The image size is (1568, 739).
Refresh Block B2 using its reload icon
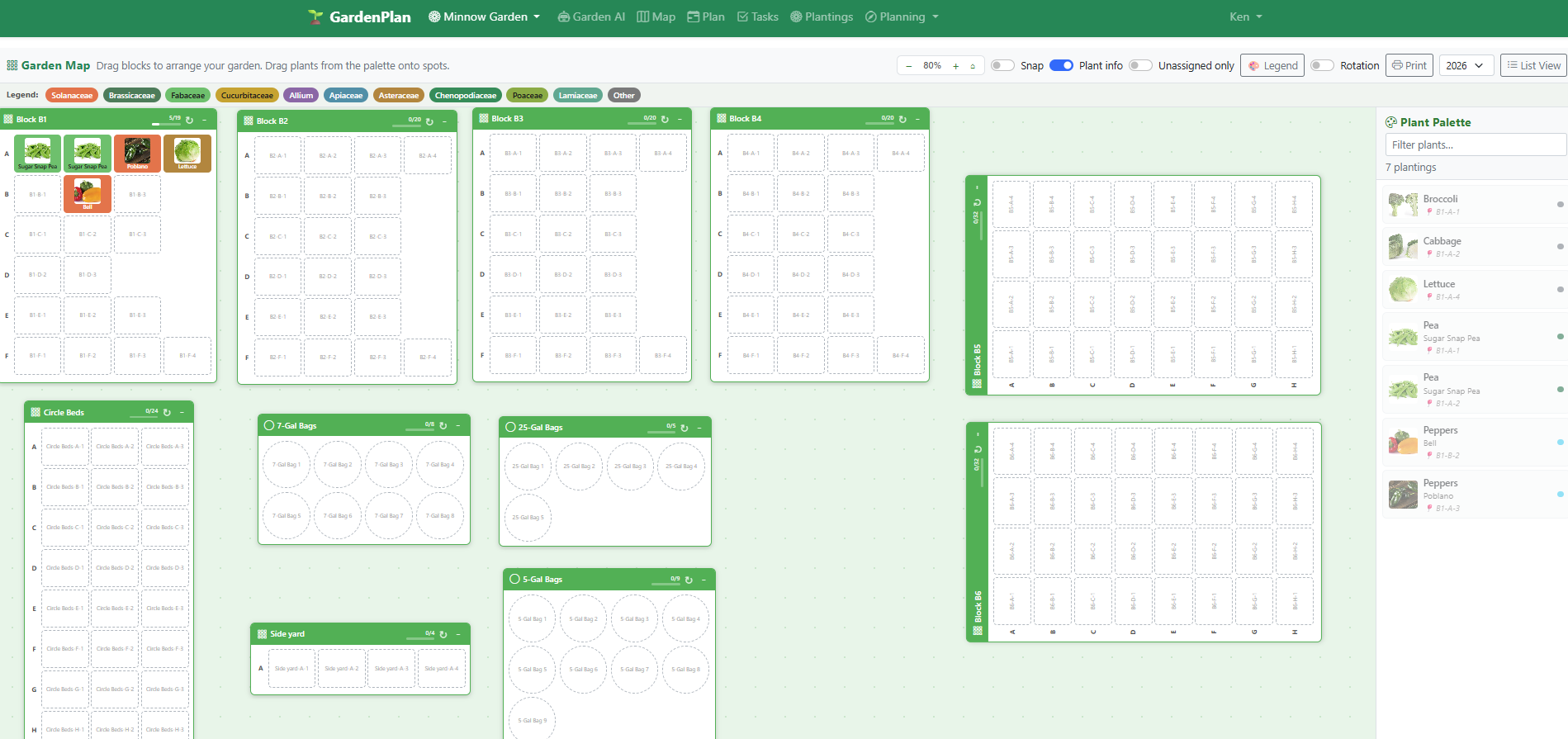pos(429,121)
